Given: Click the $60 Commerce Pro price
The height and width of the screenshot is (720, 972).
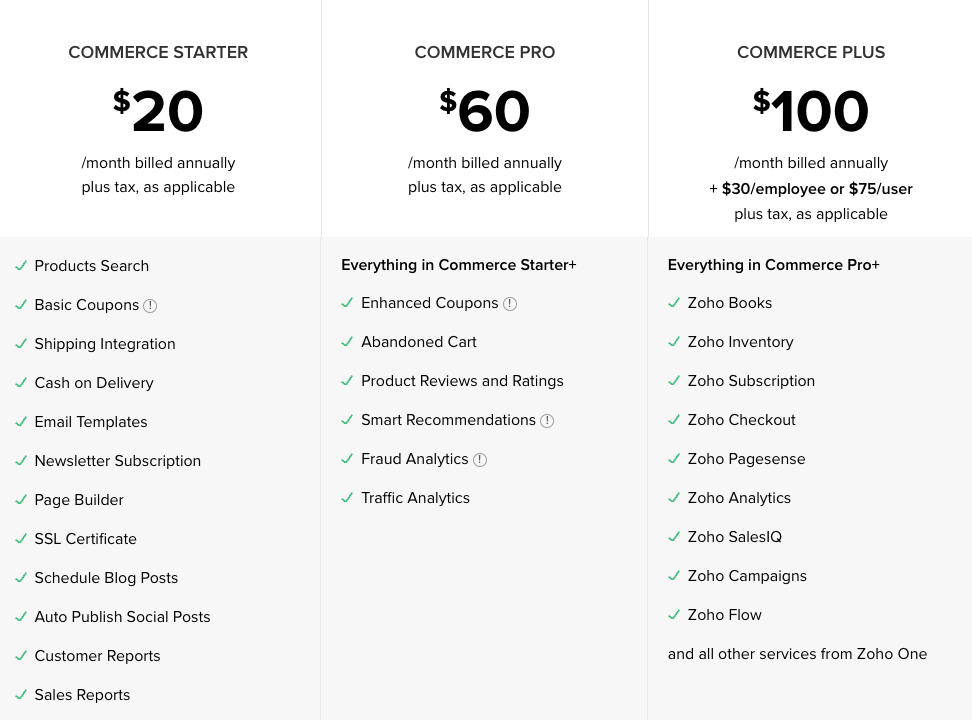Looking at the screenshot, I should coord(485,110).
